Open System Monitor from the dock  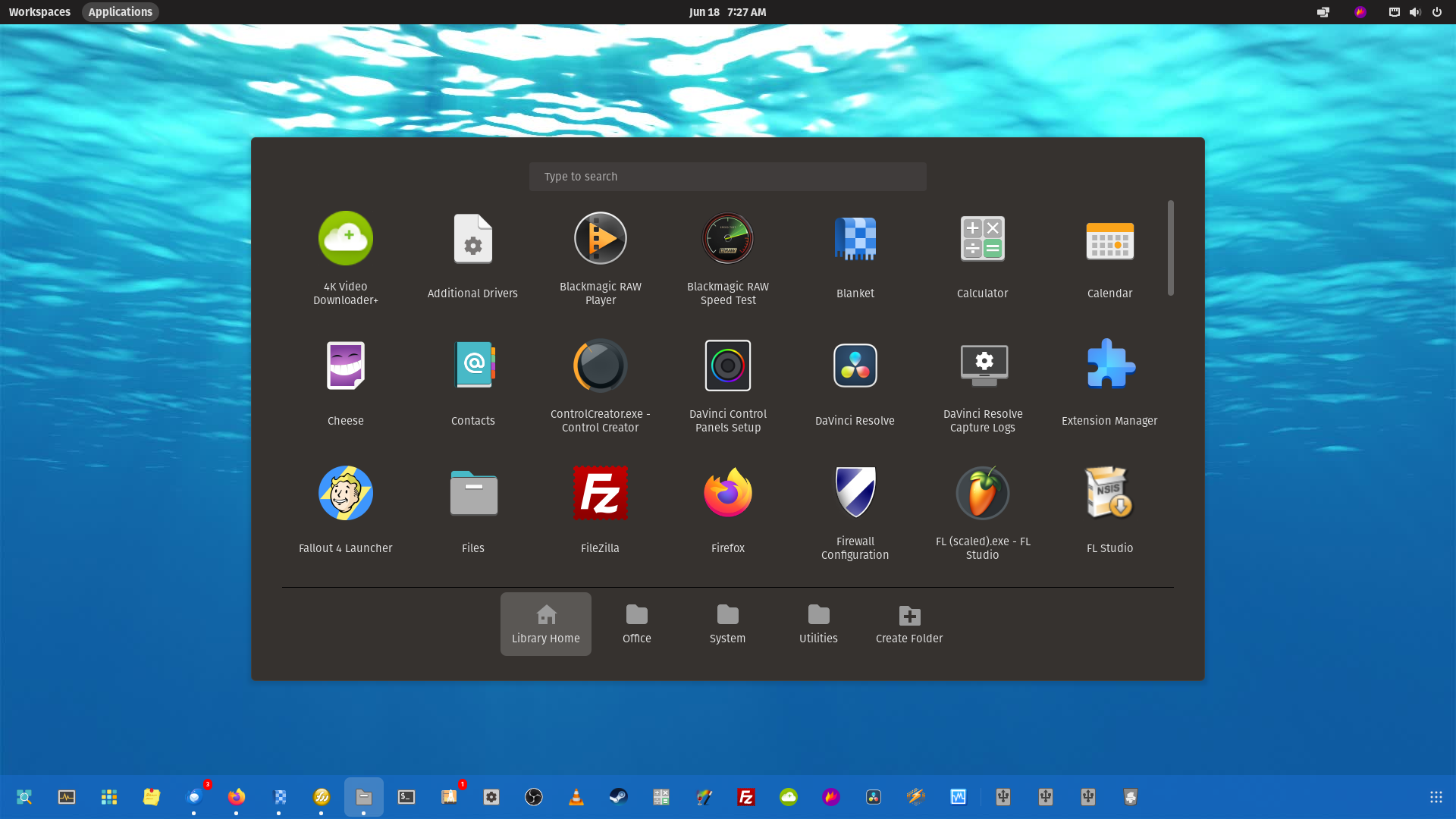67,797
